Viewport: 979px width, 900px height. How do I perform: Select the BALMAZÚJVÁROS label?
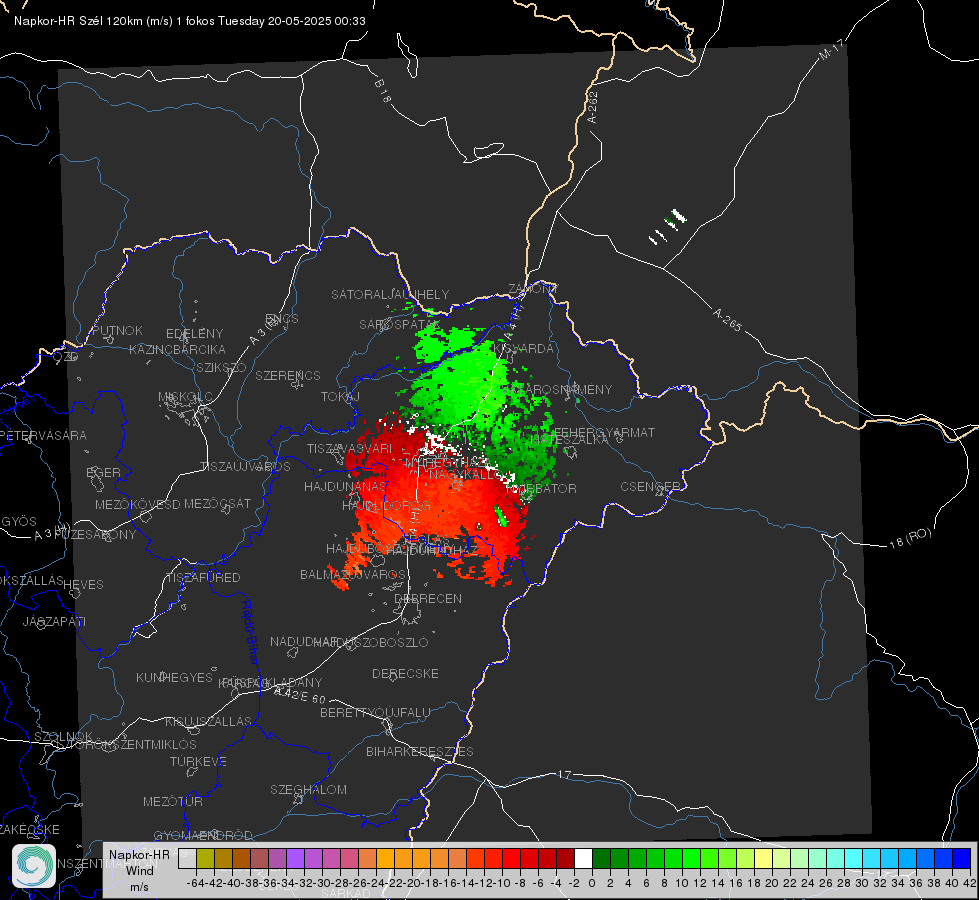(353, 574)
